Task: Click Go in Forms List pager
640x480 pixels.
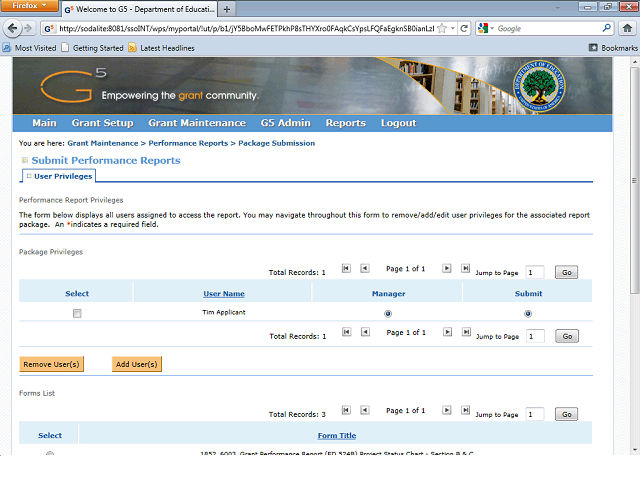Action: [567, 414]
